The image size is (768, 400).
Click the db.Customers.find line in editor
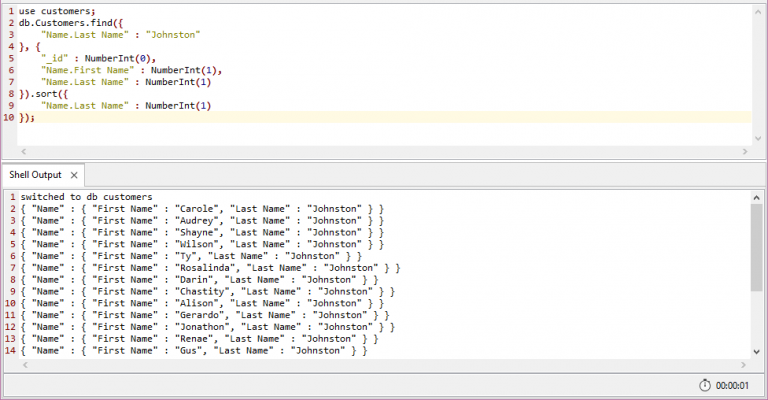pyautogui.click(x=70, y=22)
